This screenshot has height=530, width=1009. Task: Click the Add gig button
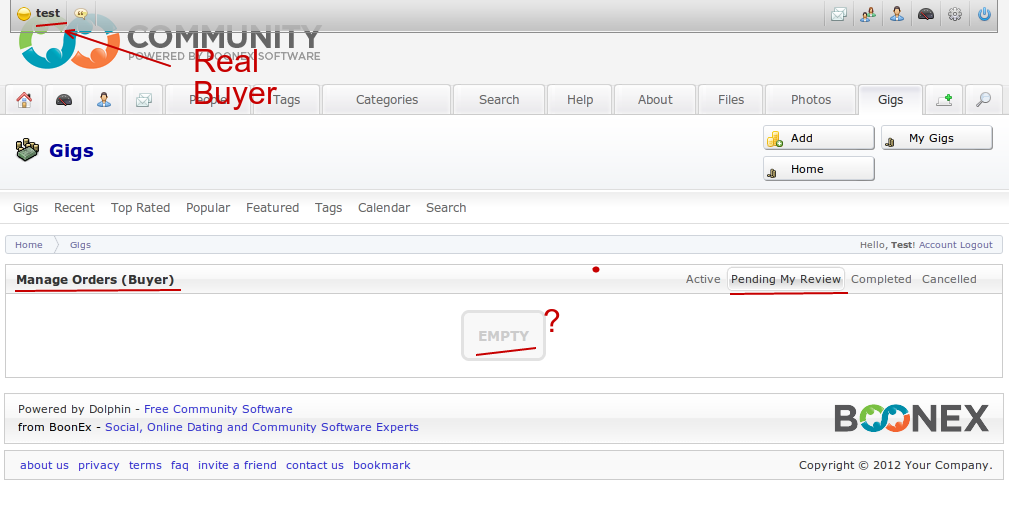pyautogui.click(x=818, y=138)
